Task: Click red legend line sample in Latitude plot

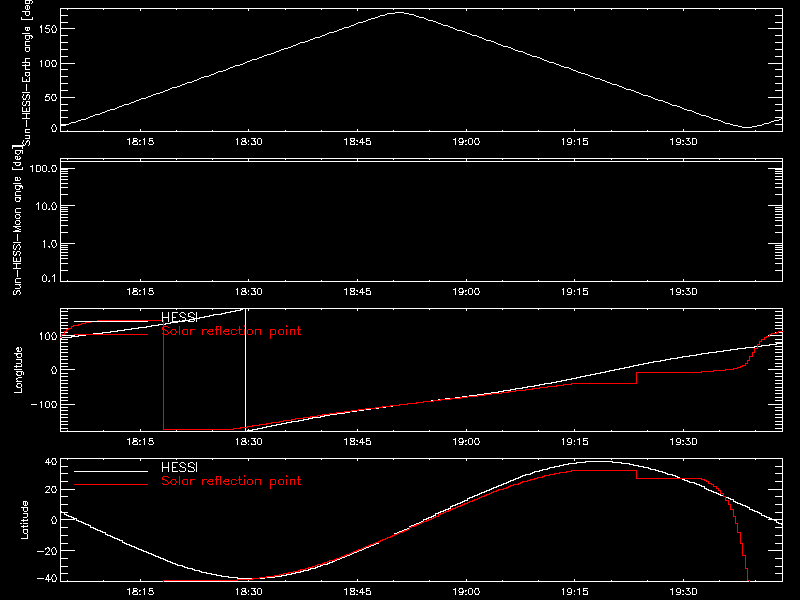Action: 111,485
